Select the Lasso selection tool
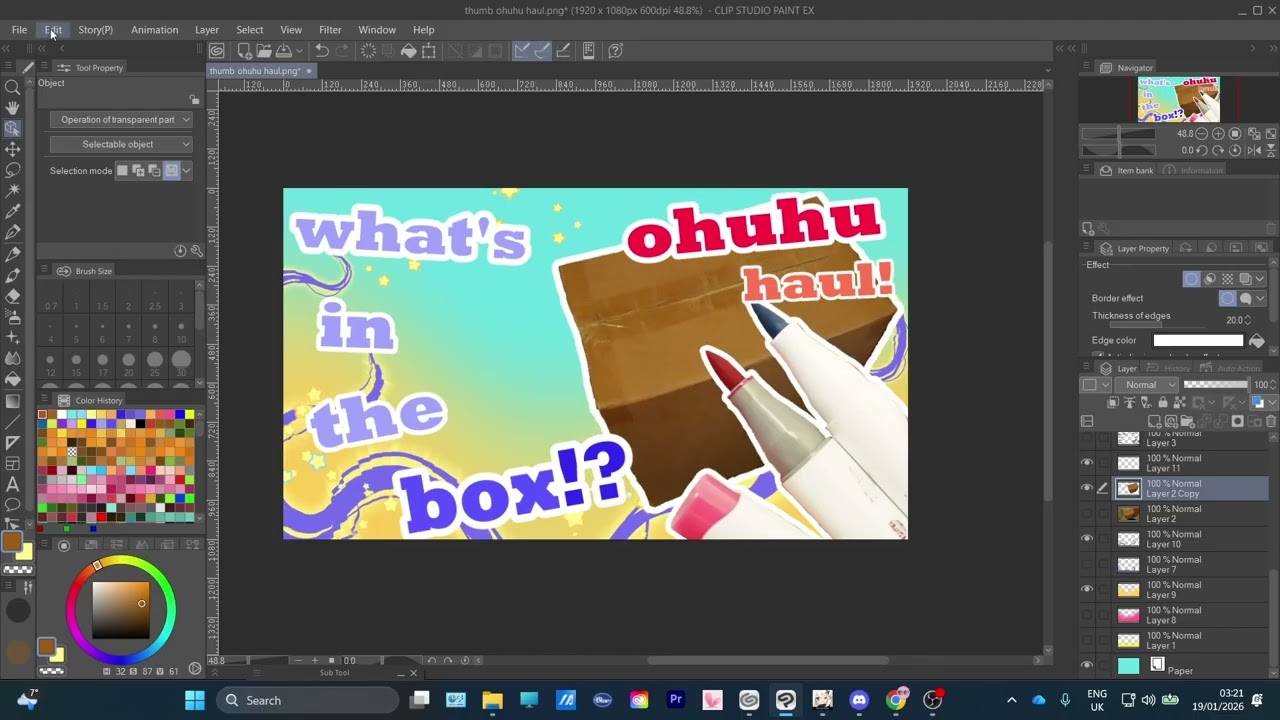The width and height of the screenshot is (1280, 720). tap(13, 170)
